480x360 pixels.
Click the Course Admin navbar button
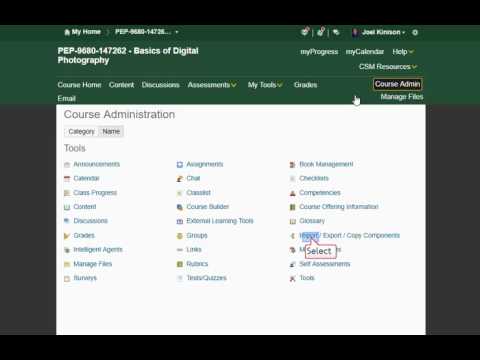click(x=397, y=84)
